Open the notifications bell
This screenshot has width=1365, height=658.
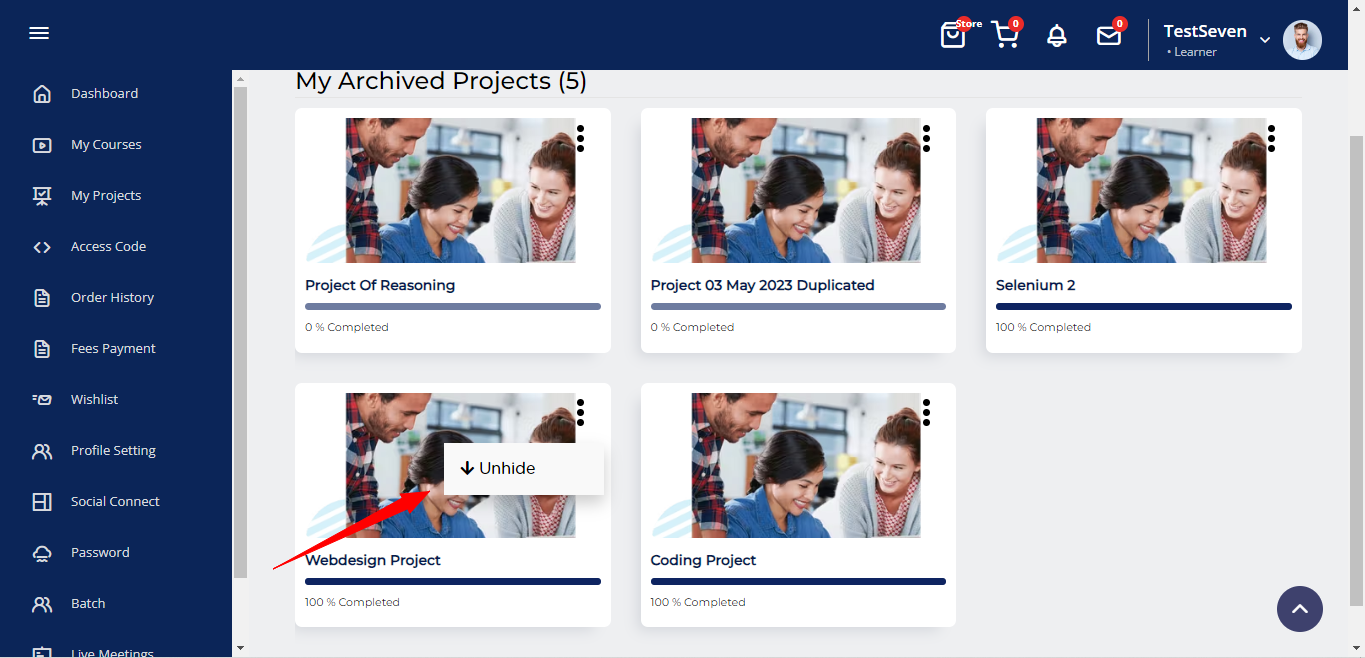pos(1057,36)
